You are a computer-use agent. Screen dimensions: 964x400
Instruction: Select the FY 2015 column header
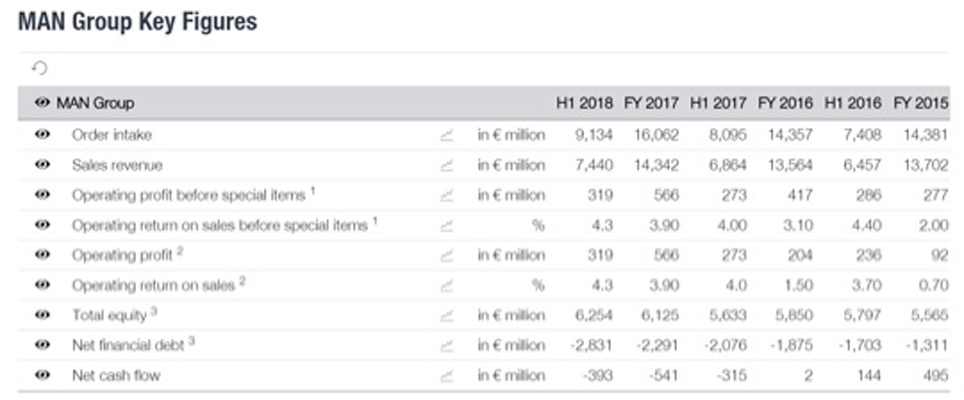pyautogui.click(x=920, y=103)
